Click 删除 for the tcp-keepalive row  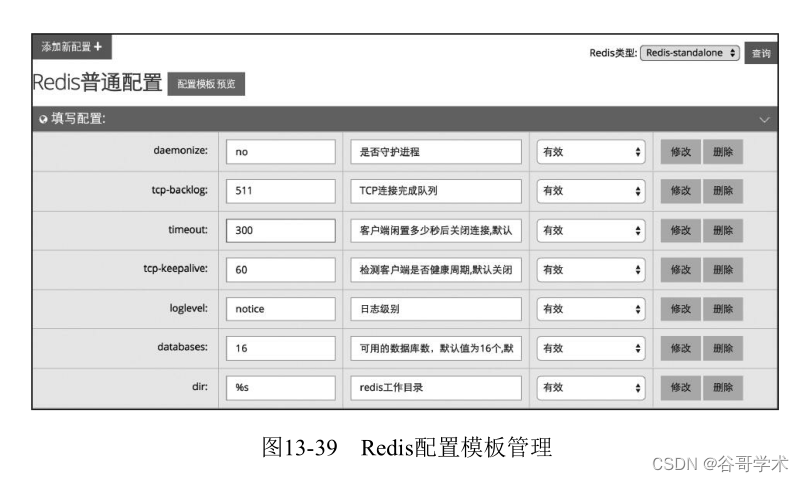tap(722, 270)
